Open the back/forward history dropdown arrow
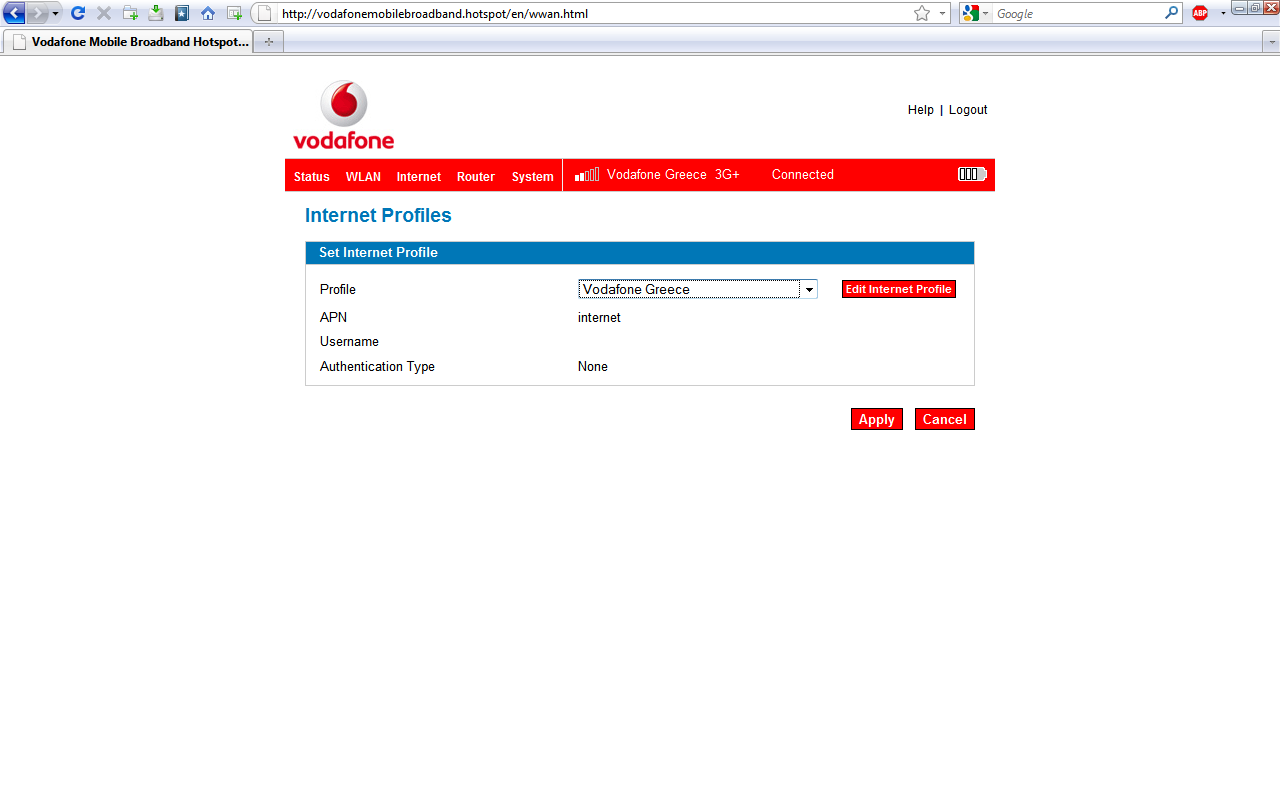 (x=56, y=14)
